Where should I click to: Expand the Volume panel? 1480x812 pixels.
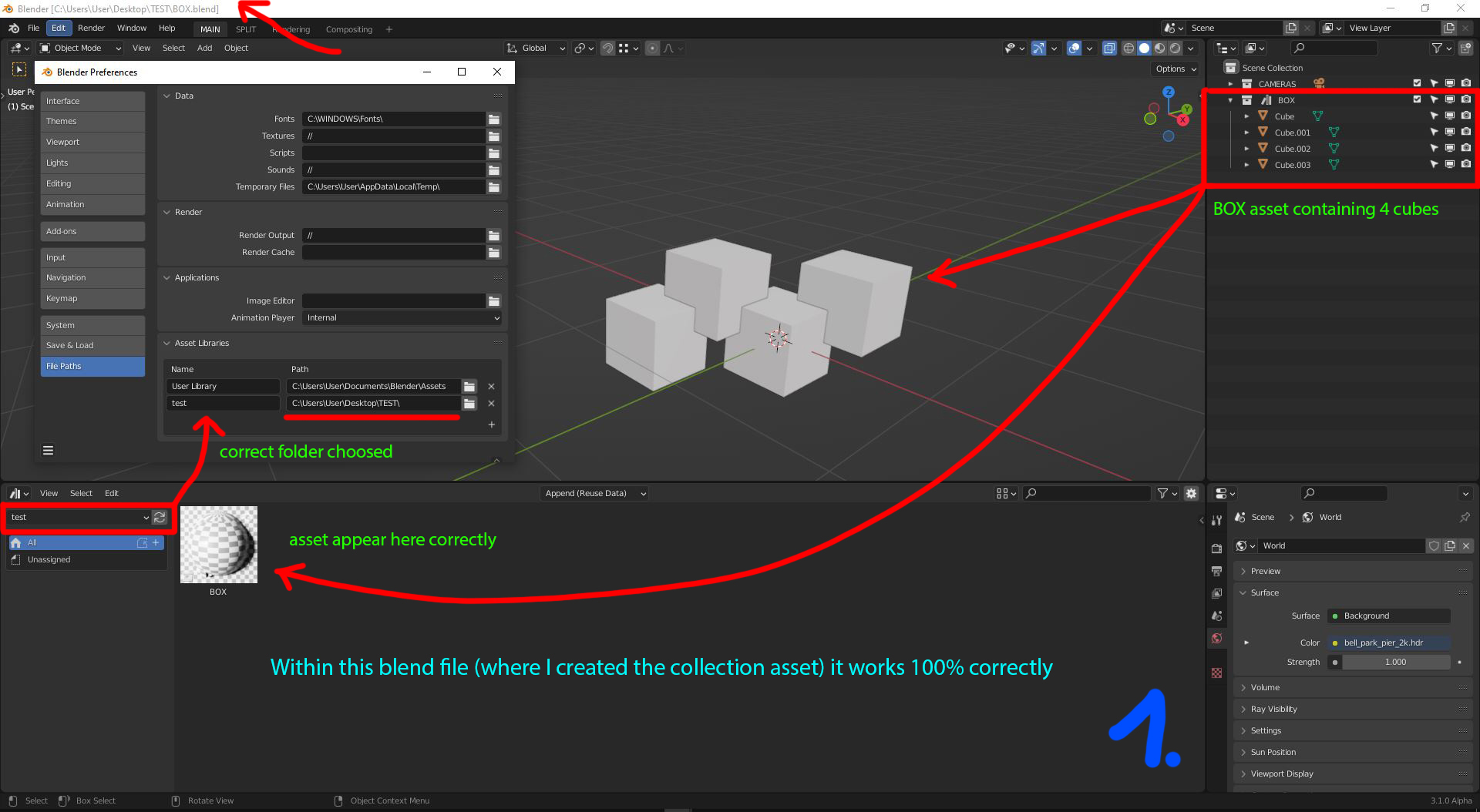click(1353, 688)
